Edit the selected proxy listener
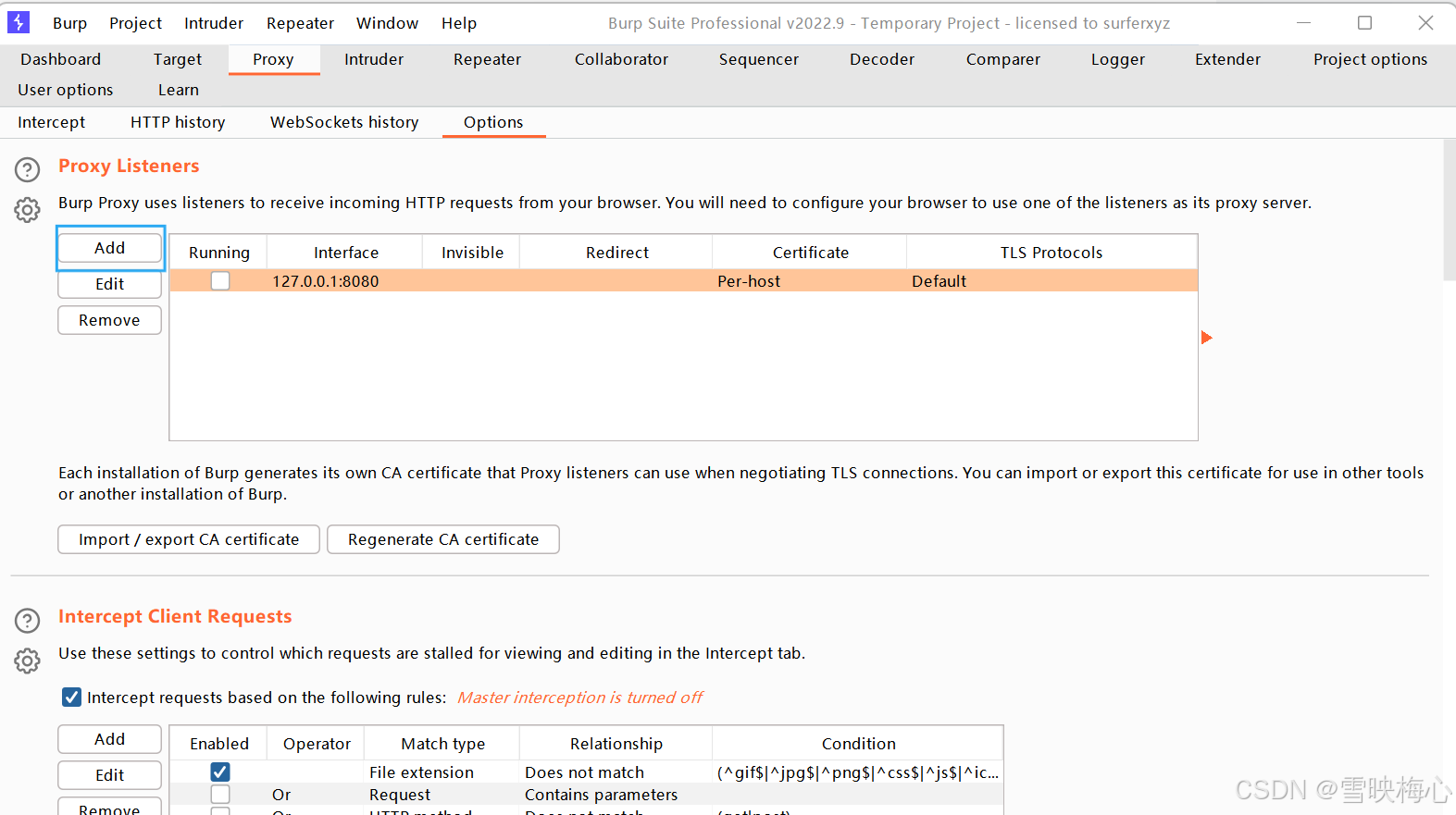Image resolution: width=1456 pixels, height=815 pixels. pos(109,284)
